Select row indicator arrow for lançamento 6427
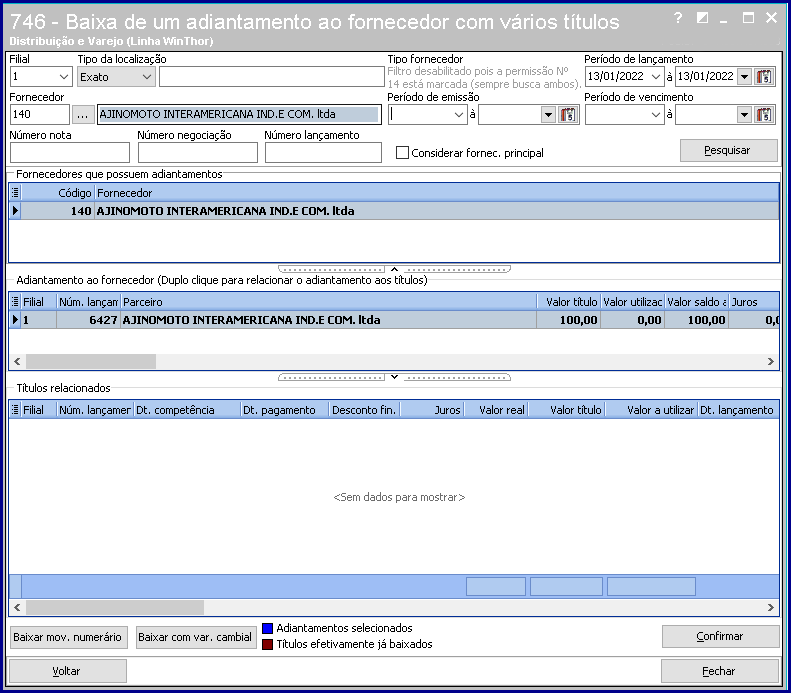The height and width of the screenshot is (693, 791). pos(15,320)
